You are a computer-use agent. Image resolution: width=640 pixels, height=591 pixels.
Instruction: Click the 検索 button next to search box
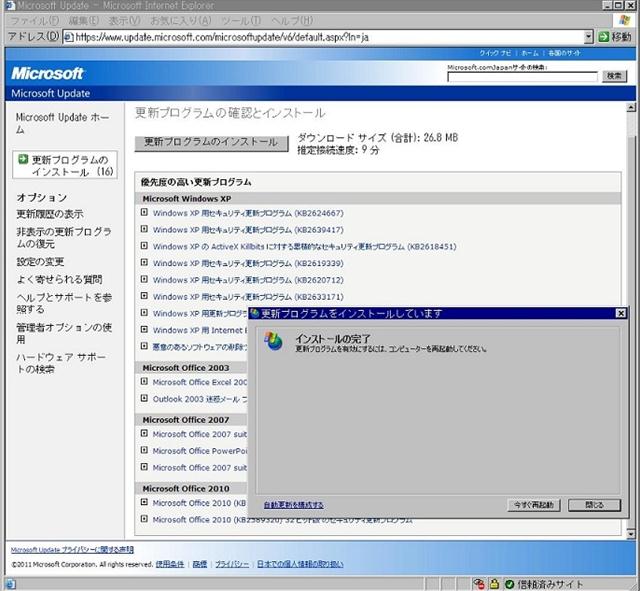614,76
